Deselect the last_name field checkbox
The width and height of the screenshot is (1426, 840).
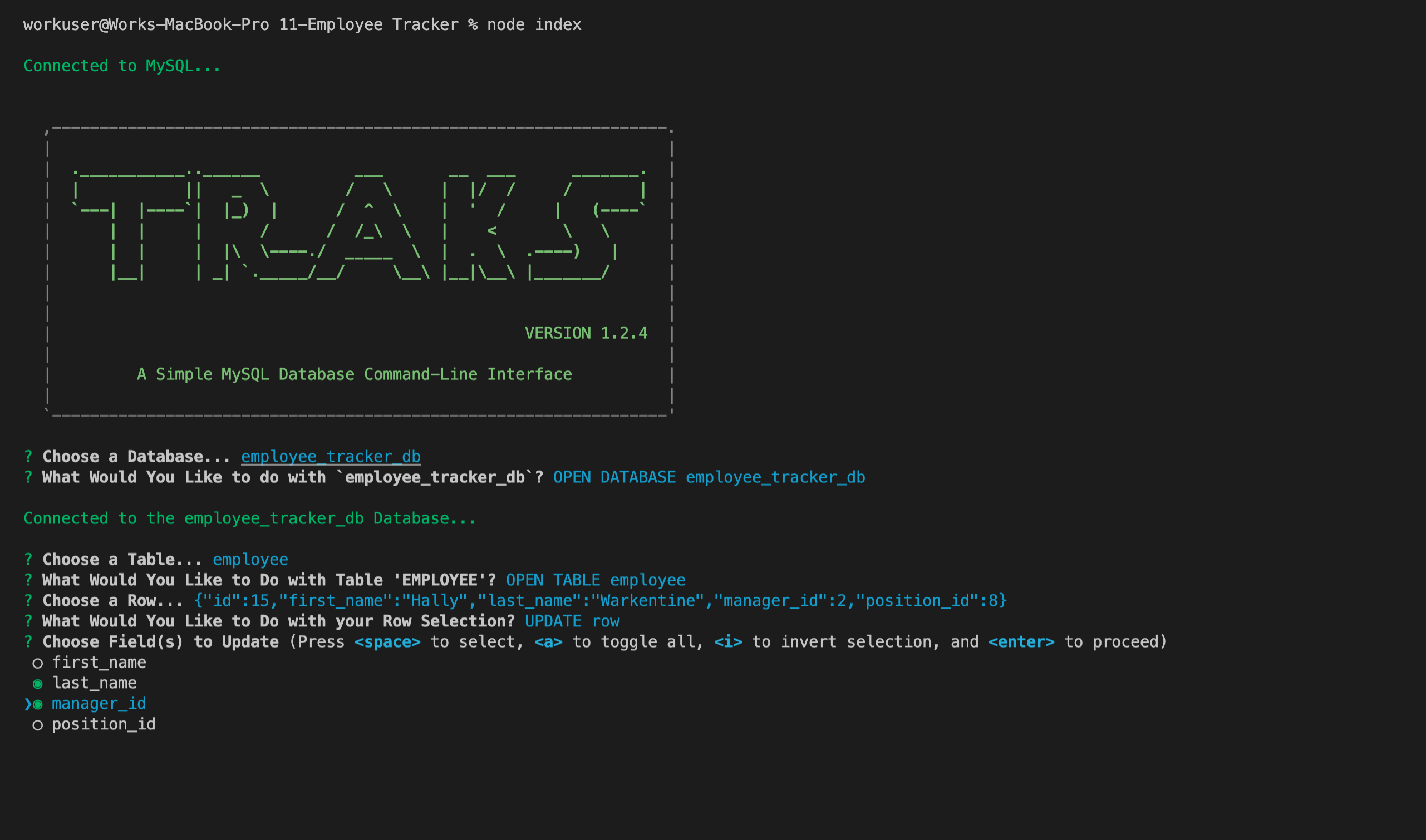coord(37,684)
